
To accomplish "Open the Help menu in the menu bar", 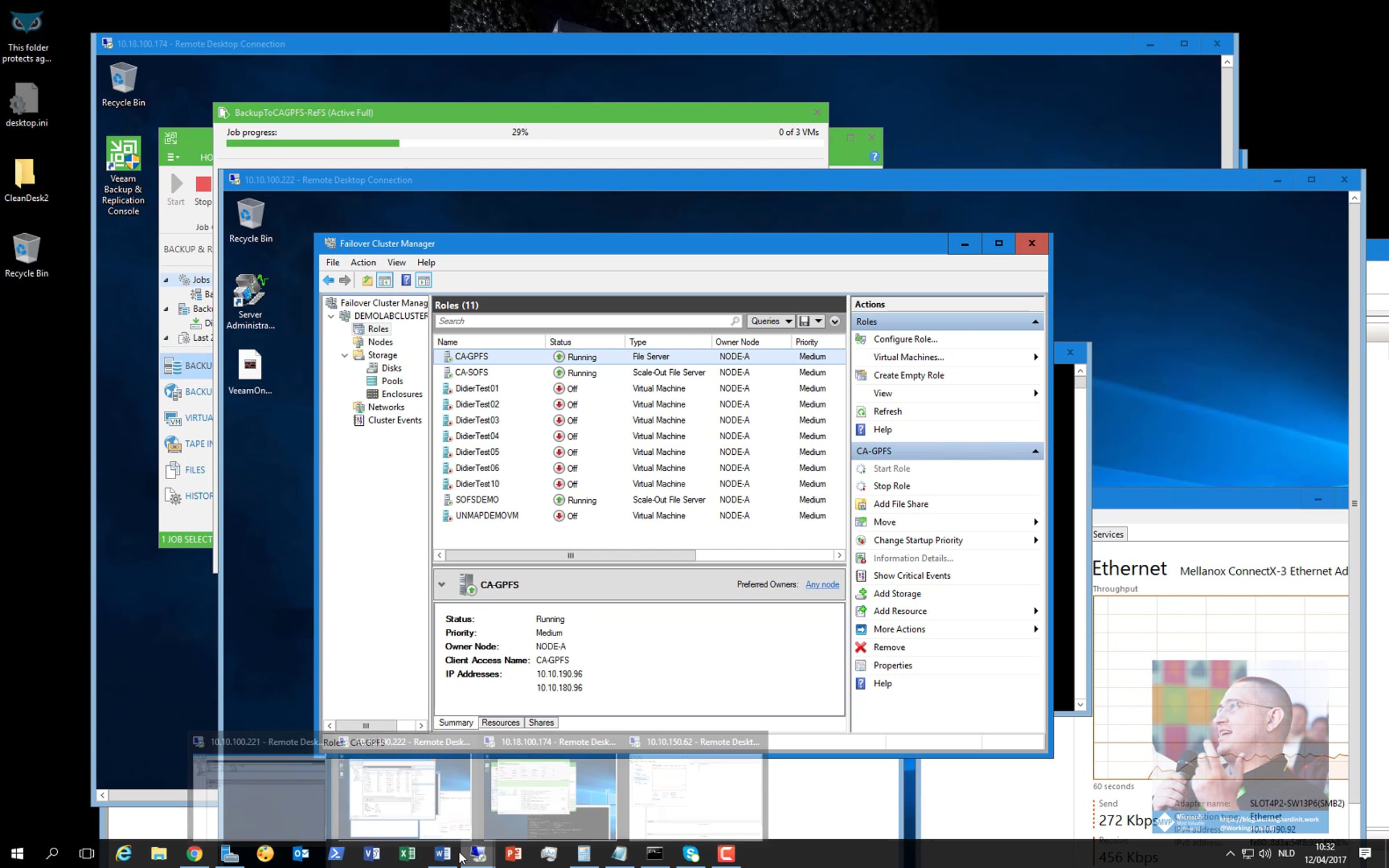I will coord(426,262).
